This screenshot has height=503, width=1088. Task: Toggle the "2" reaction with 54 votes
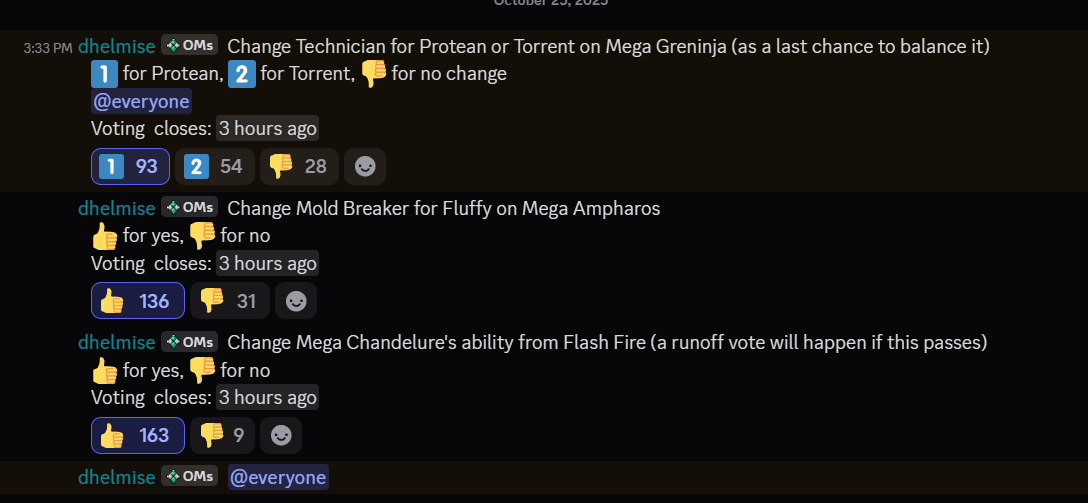214,167
